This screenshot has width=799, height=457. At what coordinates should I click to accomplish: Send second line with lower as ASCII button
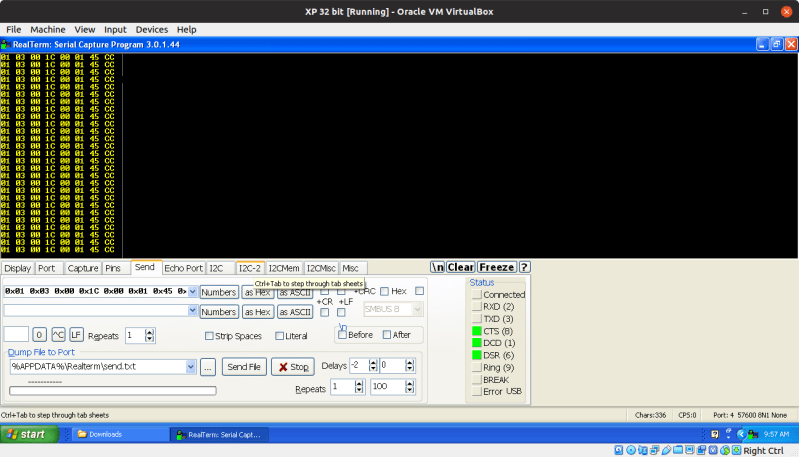295,312
